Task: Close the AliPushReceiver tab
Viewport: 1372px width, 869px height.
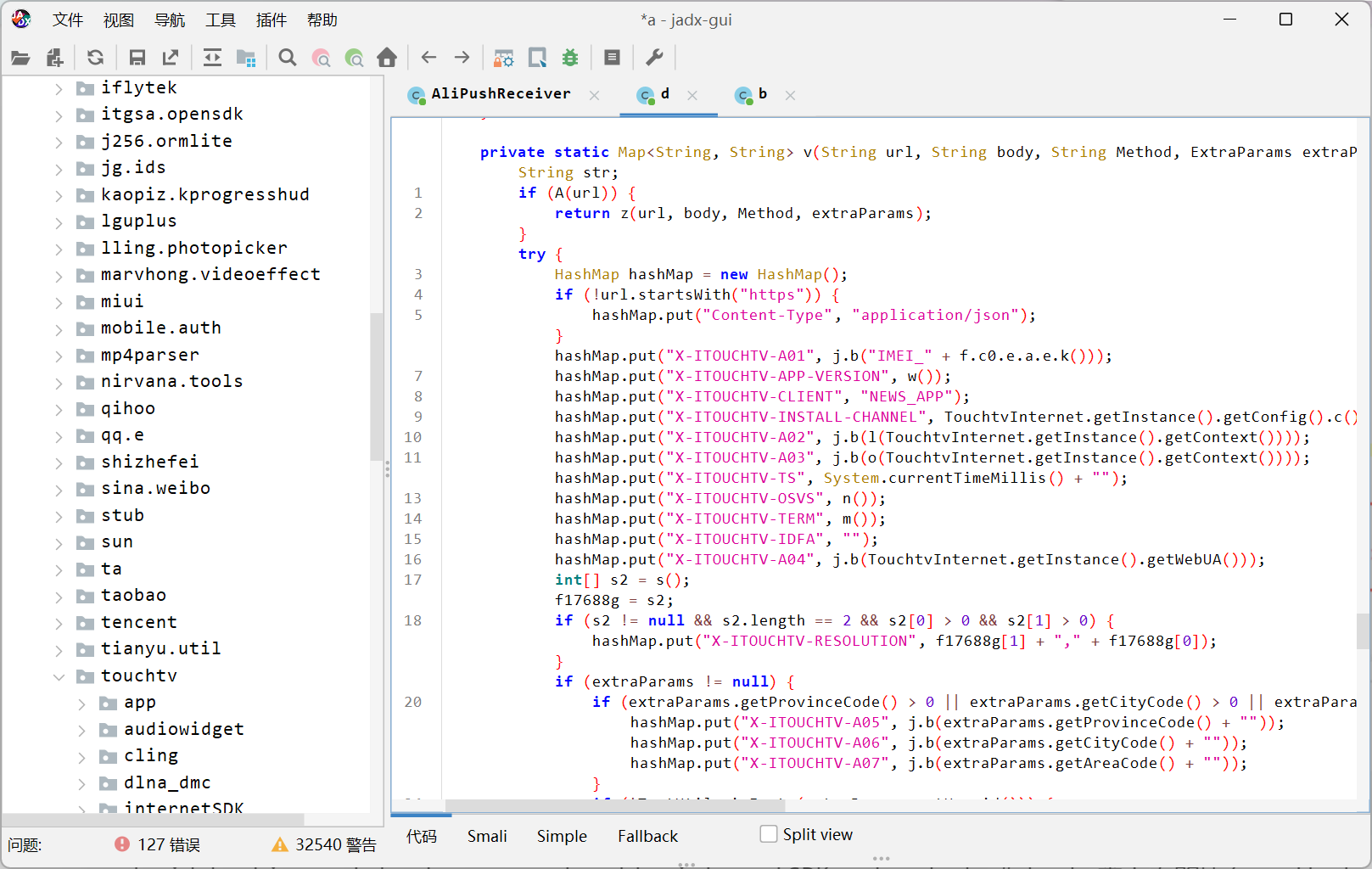Action: click(x=594, y=95)
